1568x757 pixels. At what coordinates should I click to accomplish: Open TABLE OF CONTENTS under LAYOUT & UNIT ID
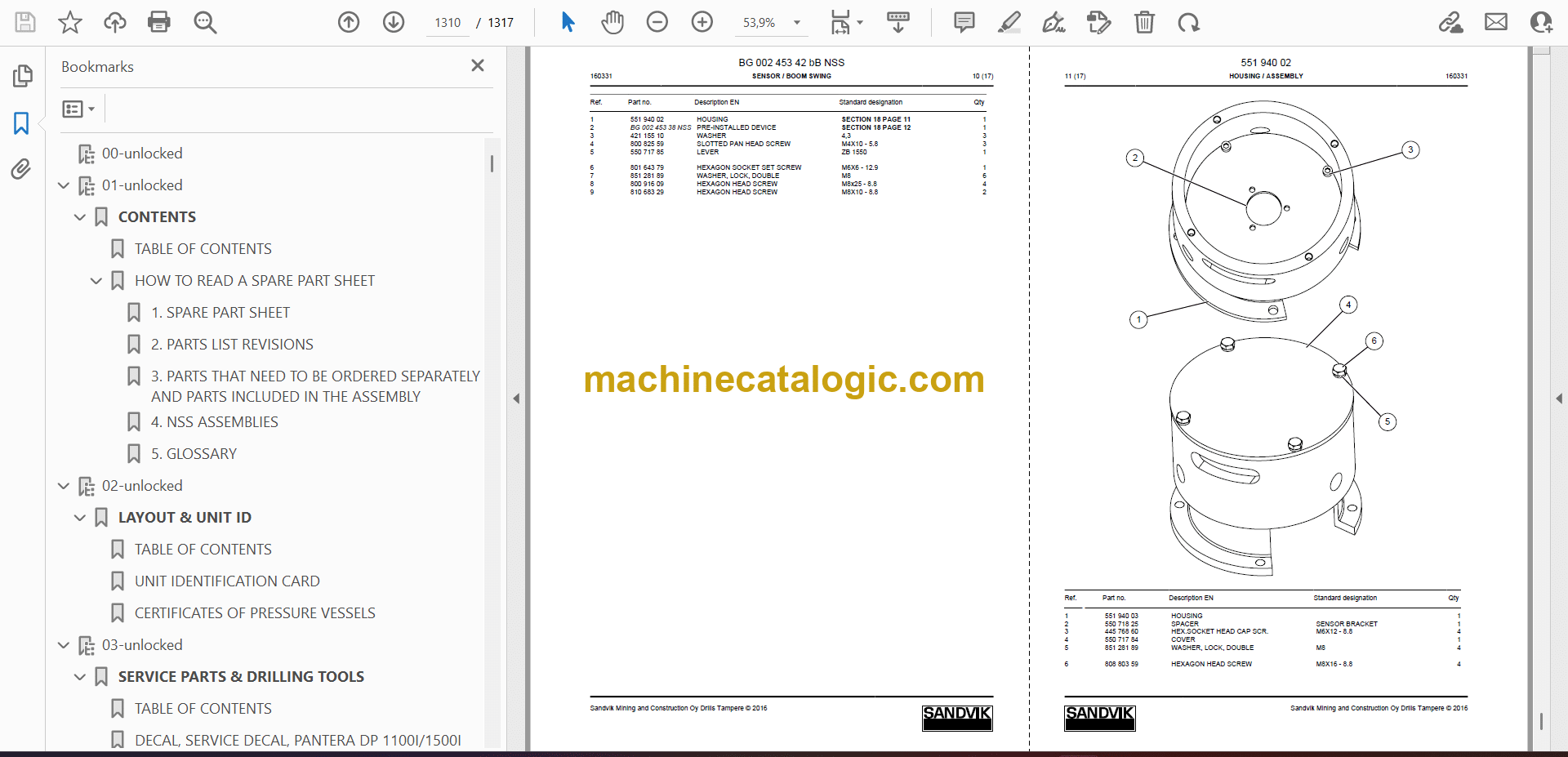point(203,550)
